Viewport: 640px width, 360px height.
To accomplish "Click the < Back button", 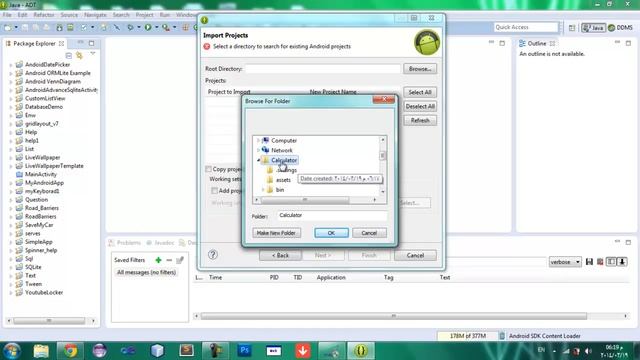I will point(280,256).
